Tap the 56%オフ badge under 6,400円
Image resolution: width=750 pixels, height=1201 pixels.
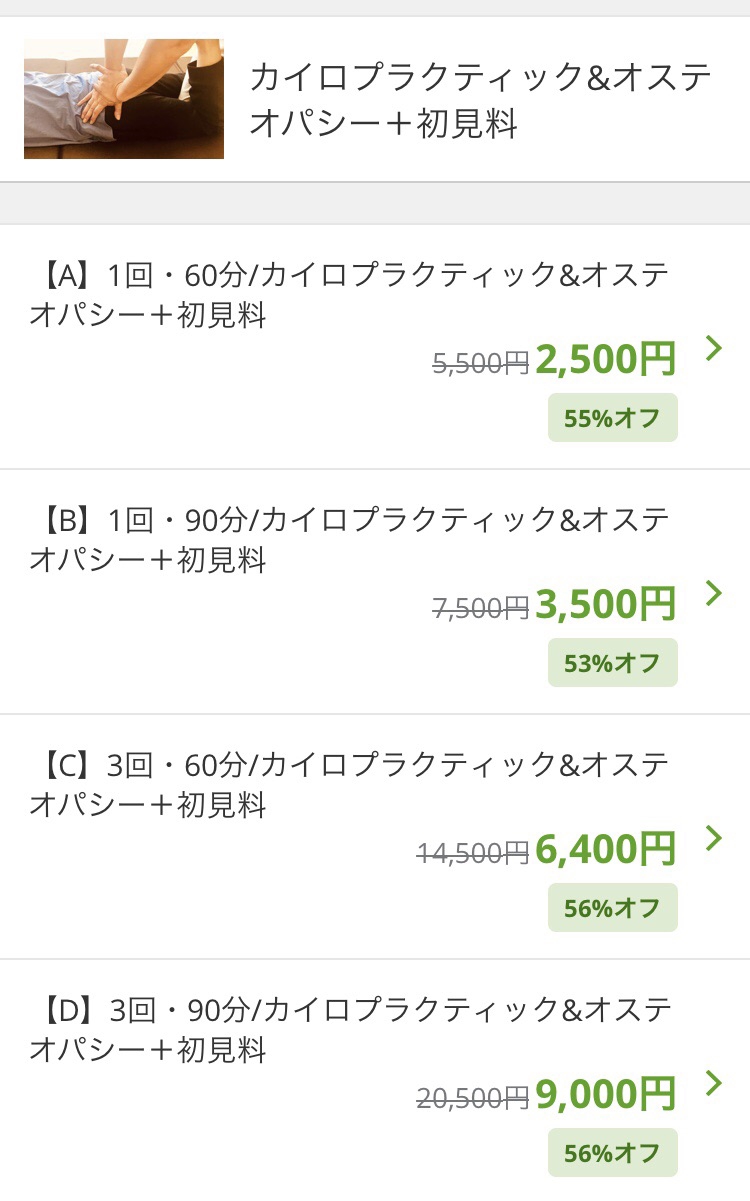pos(612,908)
